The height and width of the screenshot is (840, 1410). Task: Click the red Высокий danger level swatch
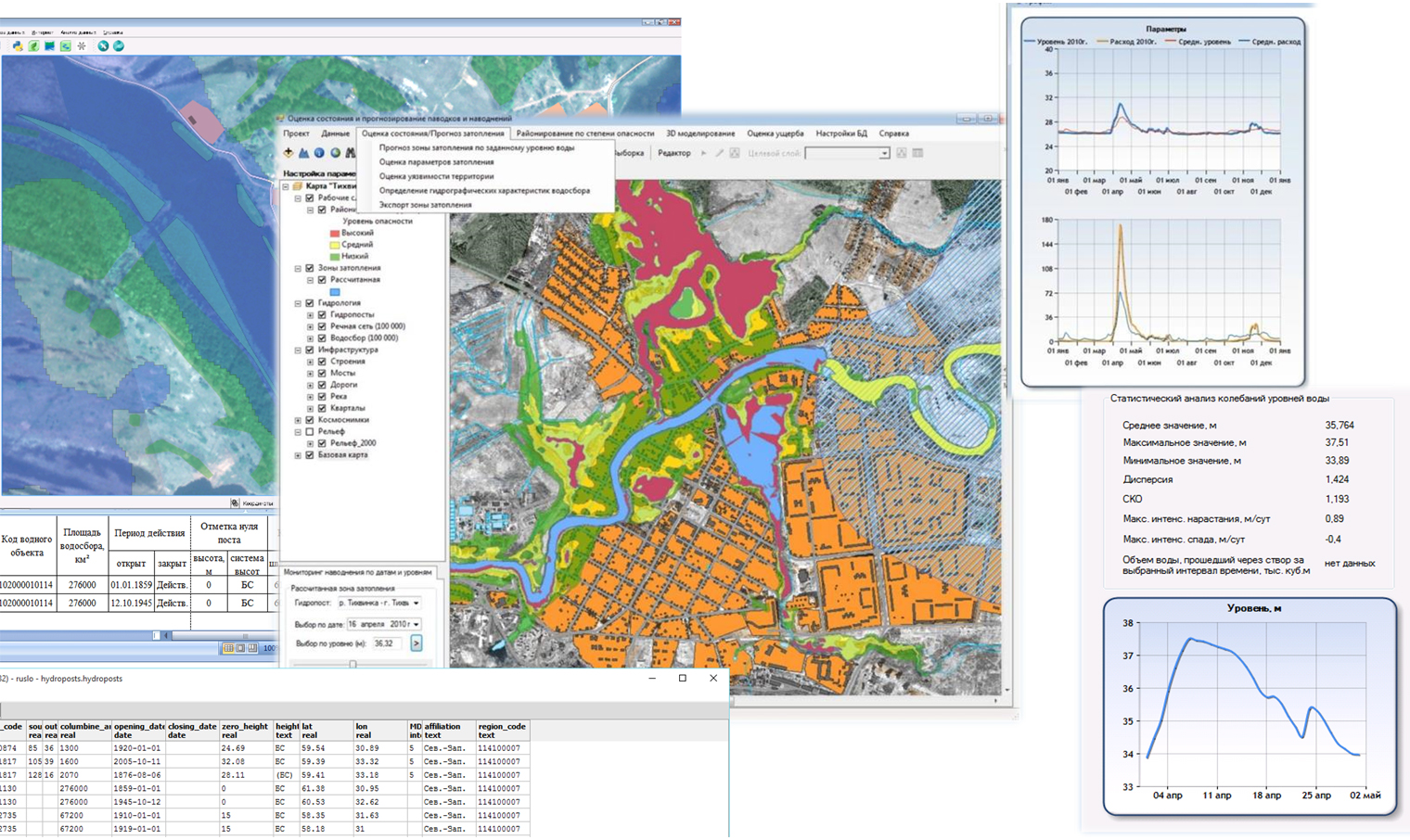pos(335,233)
